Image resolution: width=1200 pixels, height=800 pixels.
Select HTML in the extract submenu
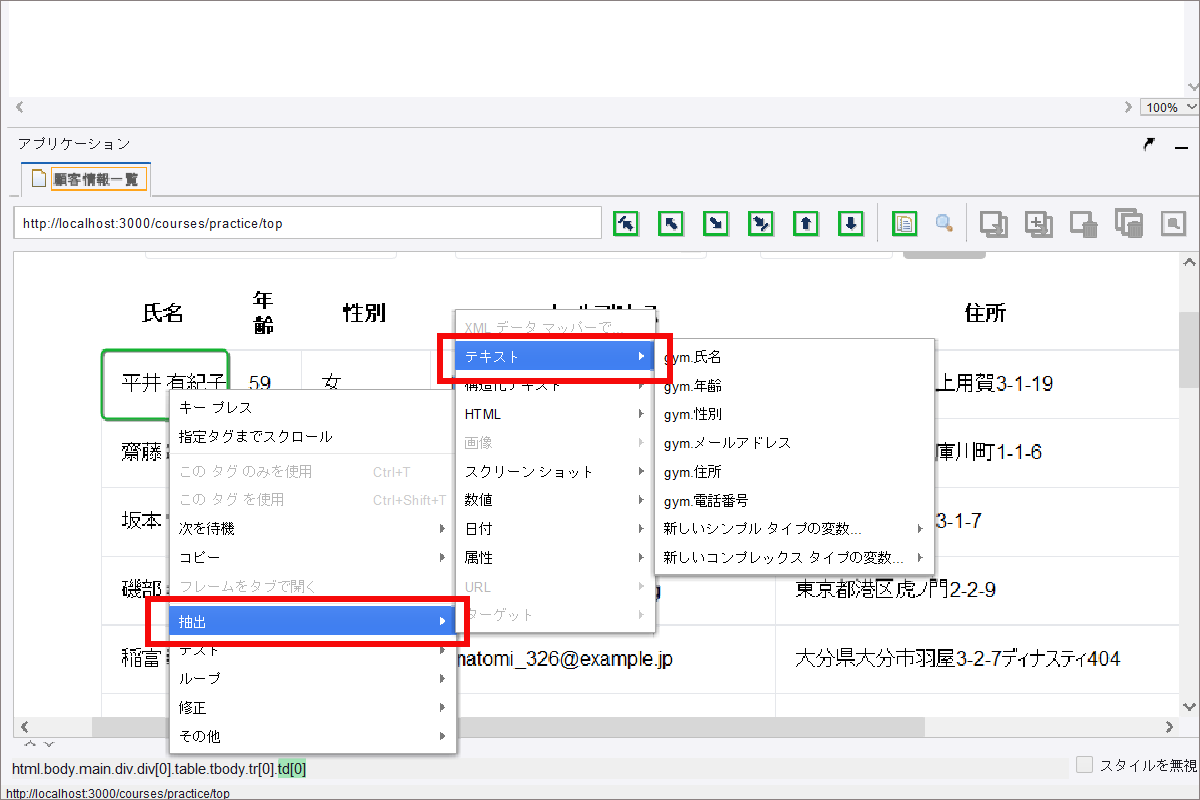pos(555,414)
